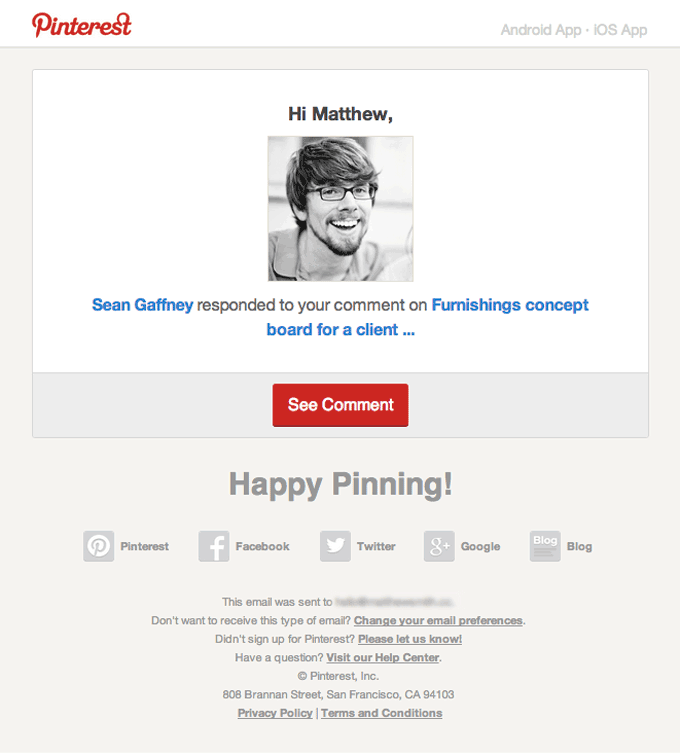
Task: Click Sean Gaffney's profile photo
Action: coord(340,209)
